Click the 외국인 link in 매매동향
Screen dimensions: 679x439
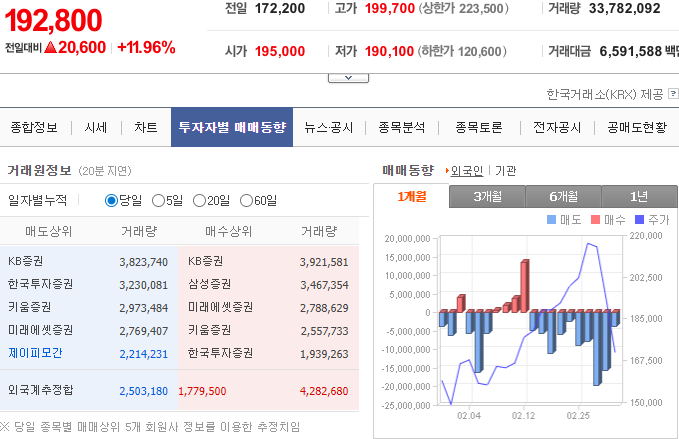pos(467,171)
